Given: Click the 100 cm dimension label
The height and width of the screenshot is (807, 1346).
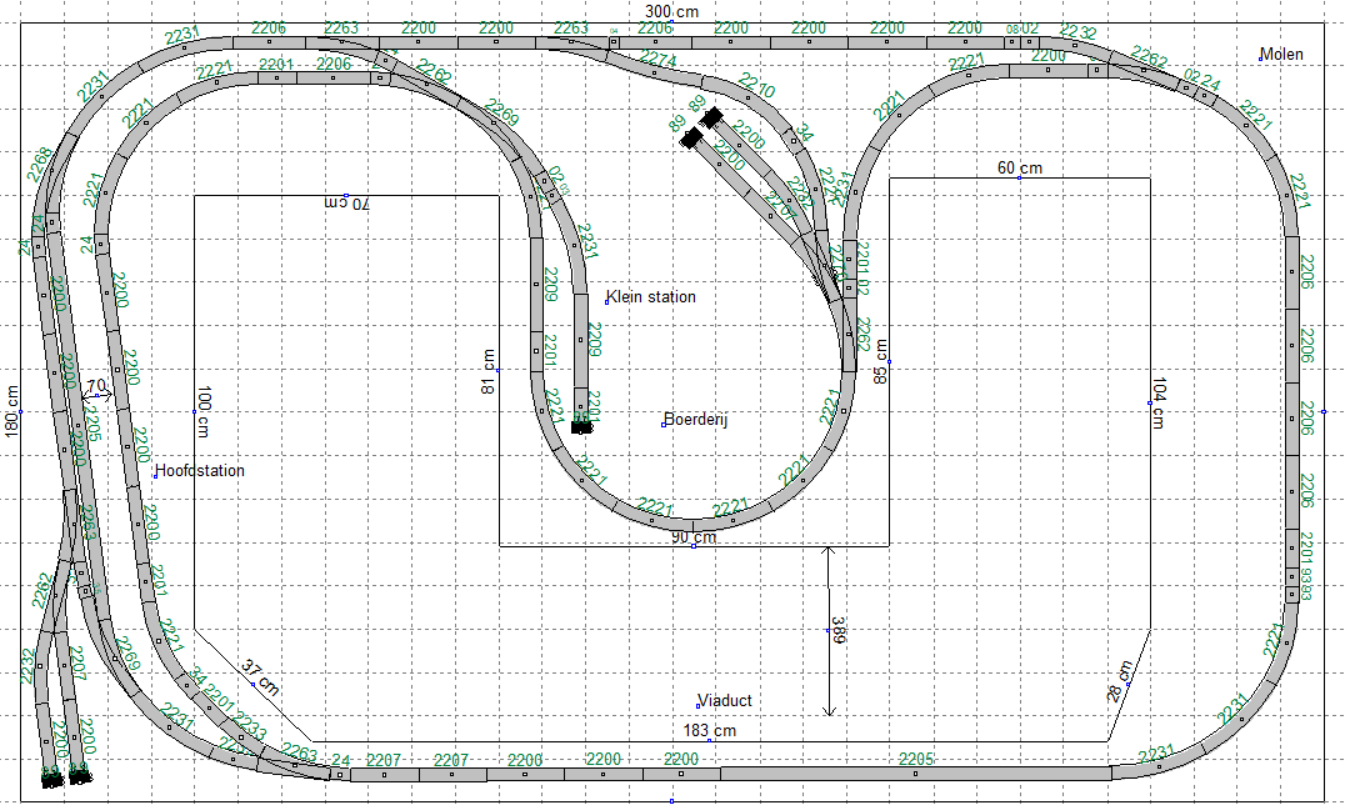Looking at the screenshot, I should point(203,412).
